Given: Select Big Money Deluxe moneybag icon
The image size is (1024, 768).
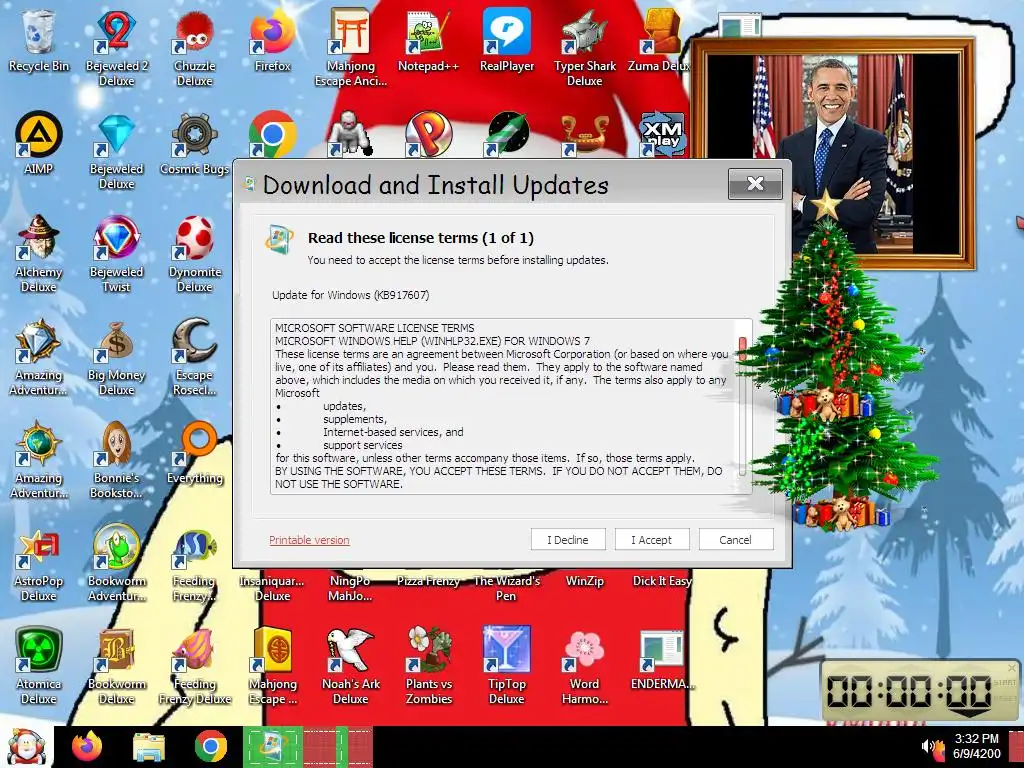Looking at the screenshot, I should [x=116, y=357].
